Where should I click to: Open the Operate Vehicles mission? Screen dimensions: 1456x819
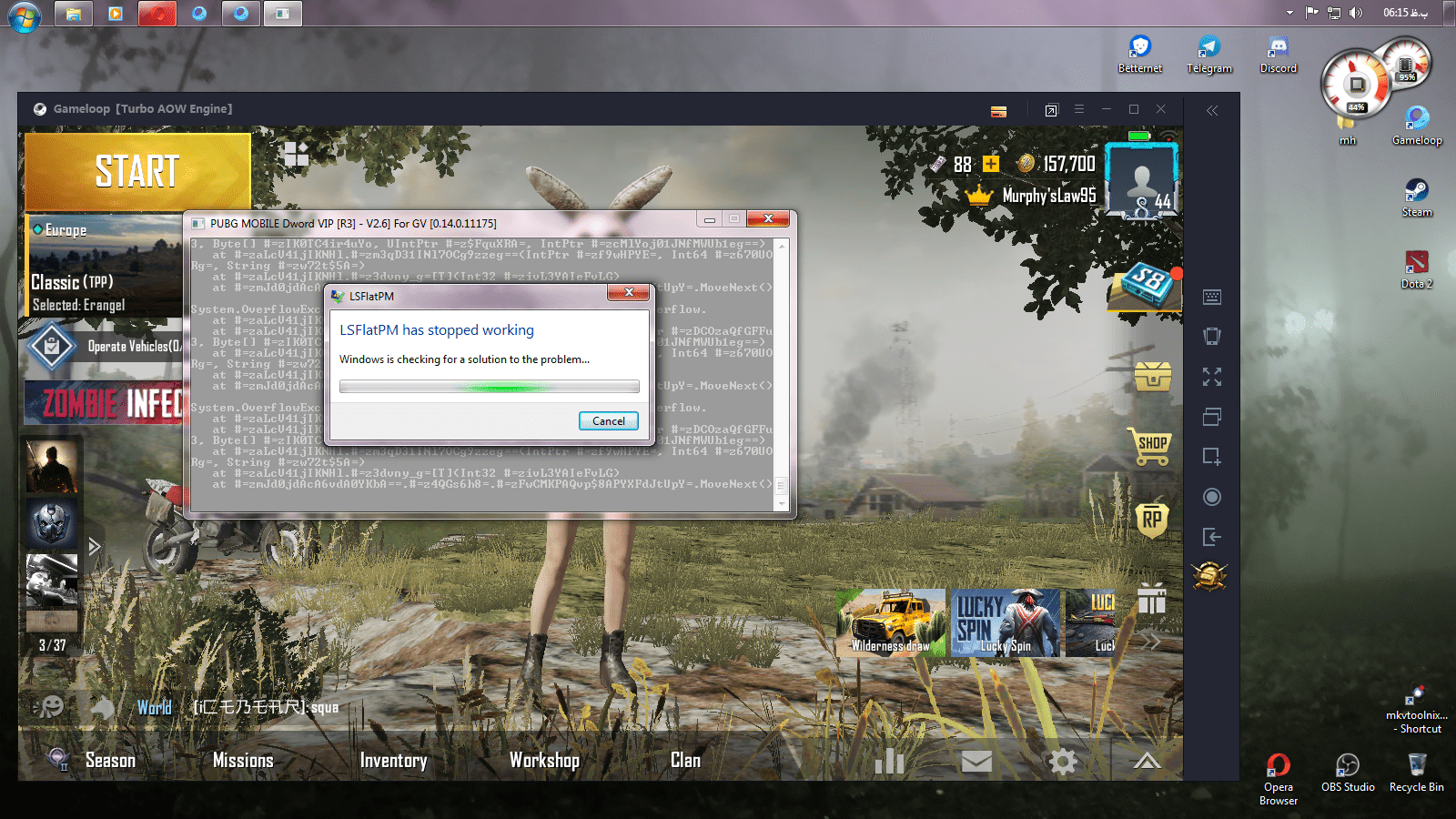point(104,346)
